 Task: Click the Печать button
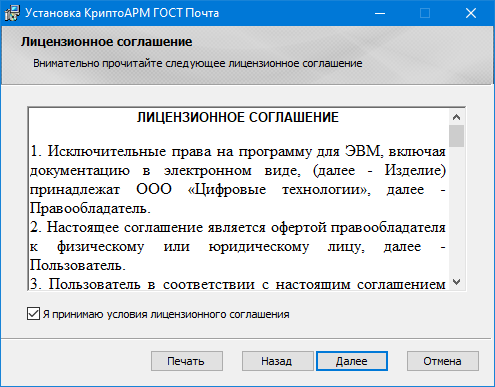(187, 361)
